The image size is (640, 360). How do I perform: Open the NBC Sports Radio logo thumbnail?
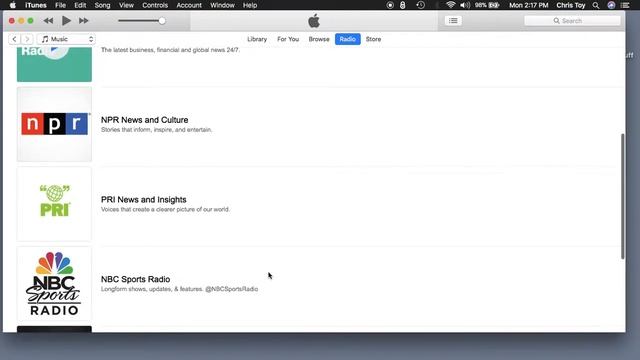pos(54,284)
